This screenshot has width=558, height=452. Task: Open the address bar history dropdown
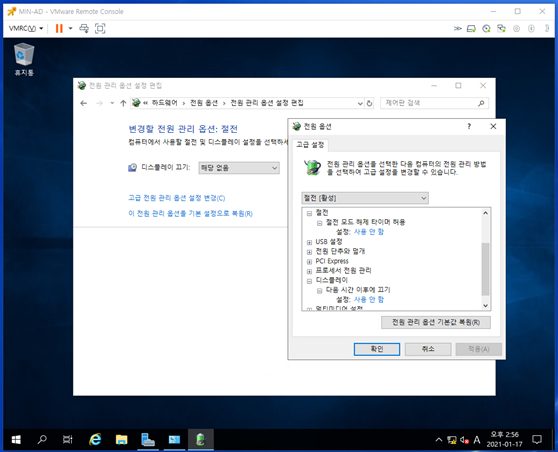(360, 104)
